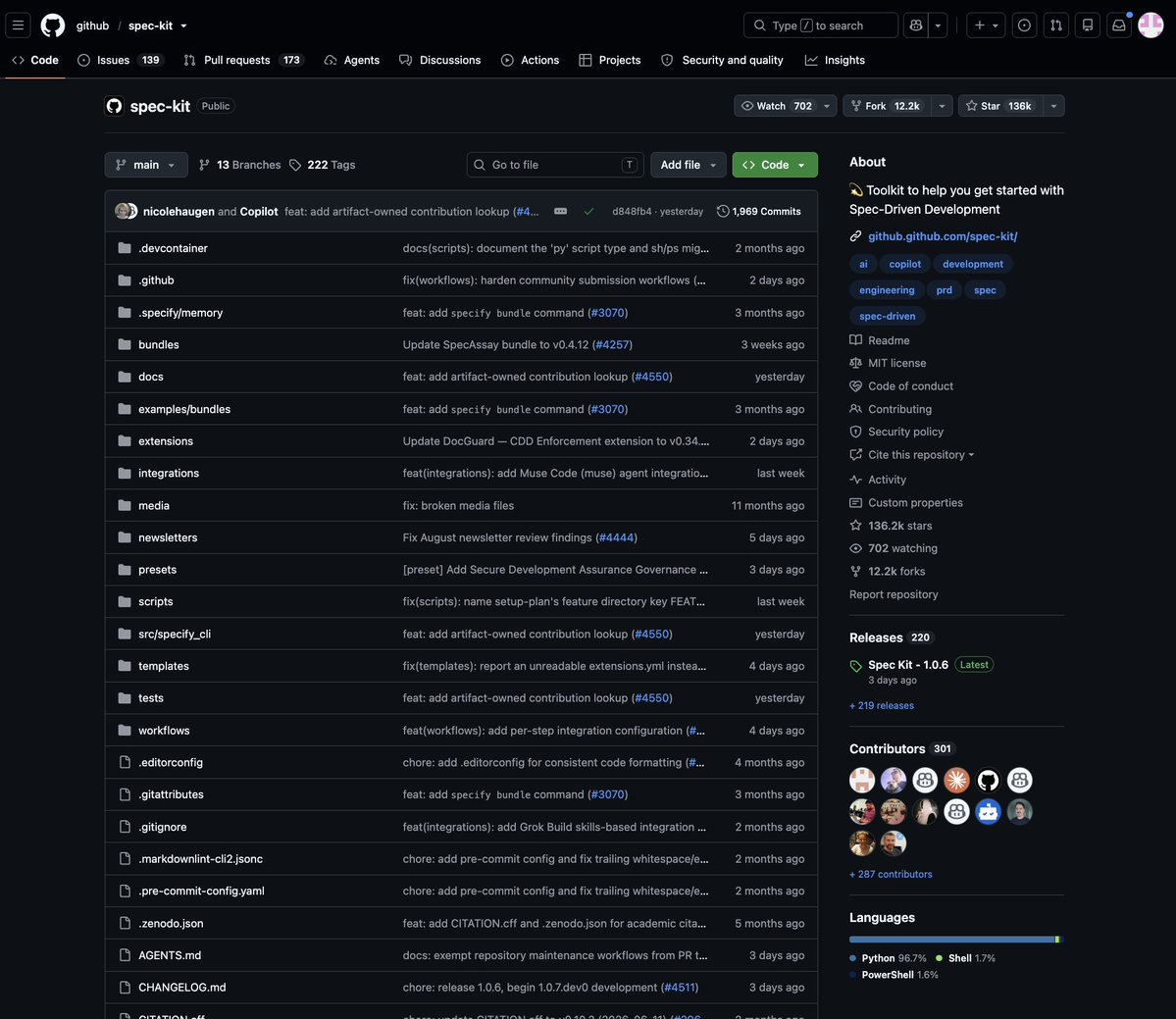1176x1019 pixels.
Task: Select the spec-driven topic tag
Action: [x=888, y=317]
